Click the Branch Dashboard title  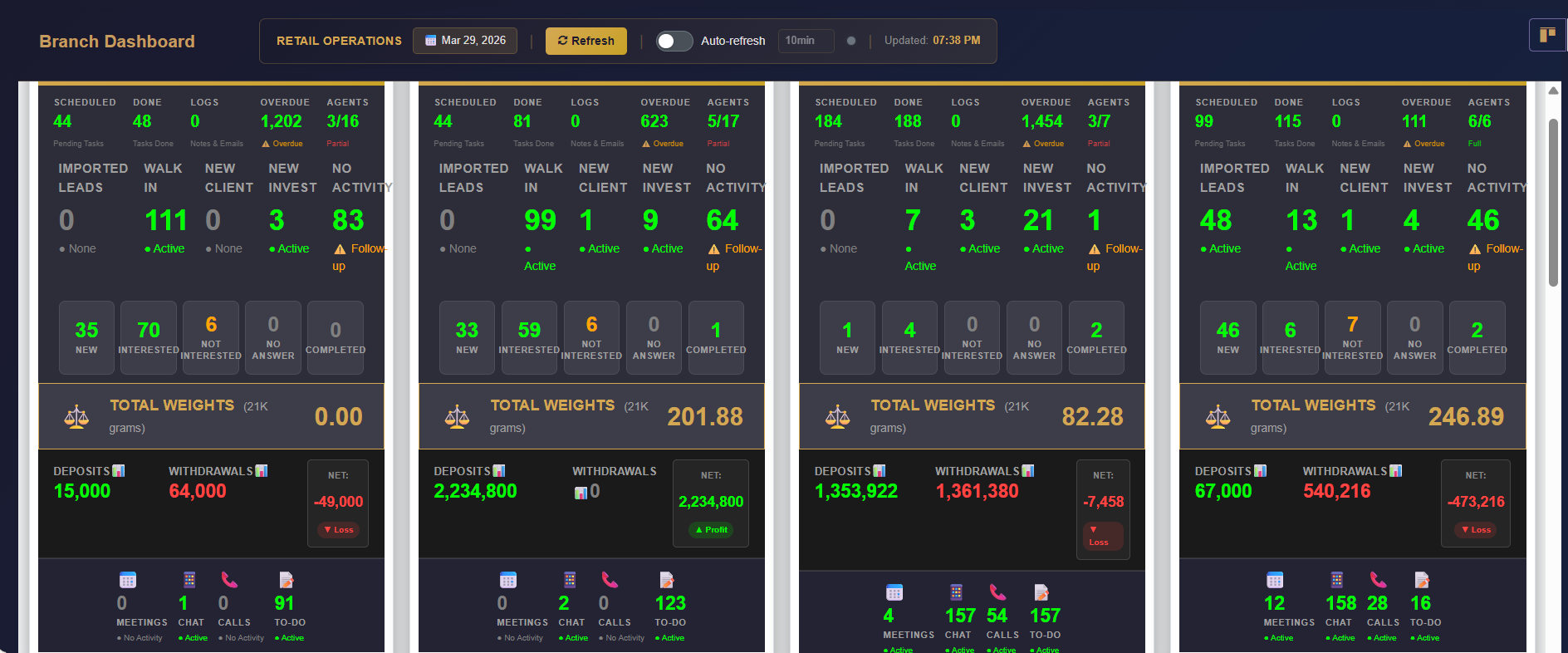click(x=117, y=42)
